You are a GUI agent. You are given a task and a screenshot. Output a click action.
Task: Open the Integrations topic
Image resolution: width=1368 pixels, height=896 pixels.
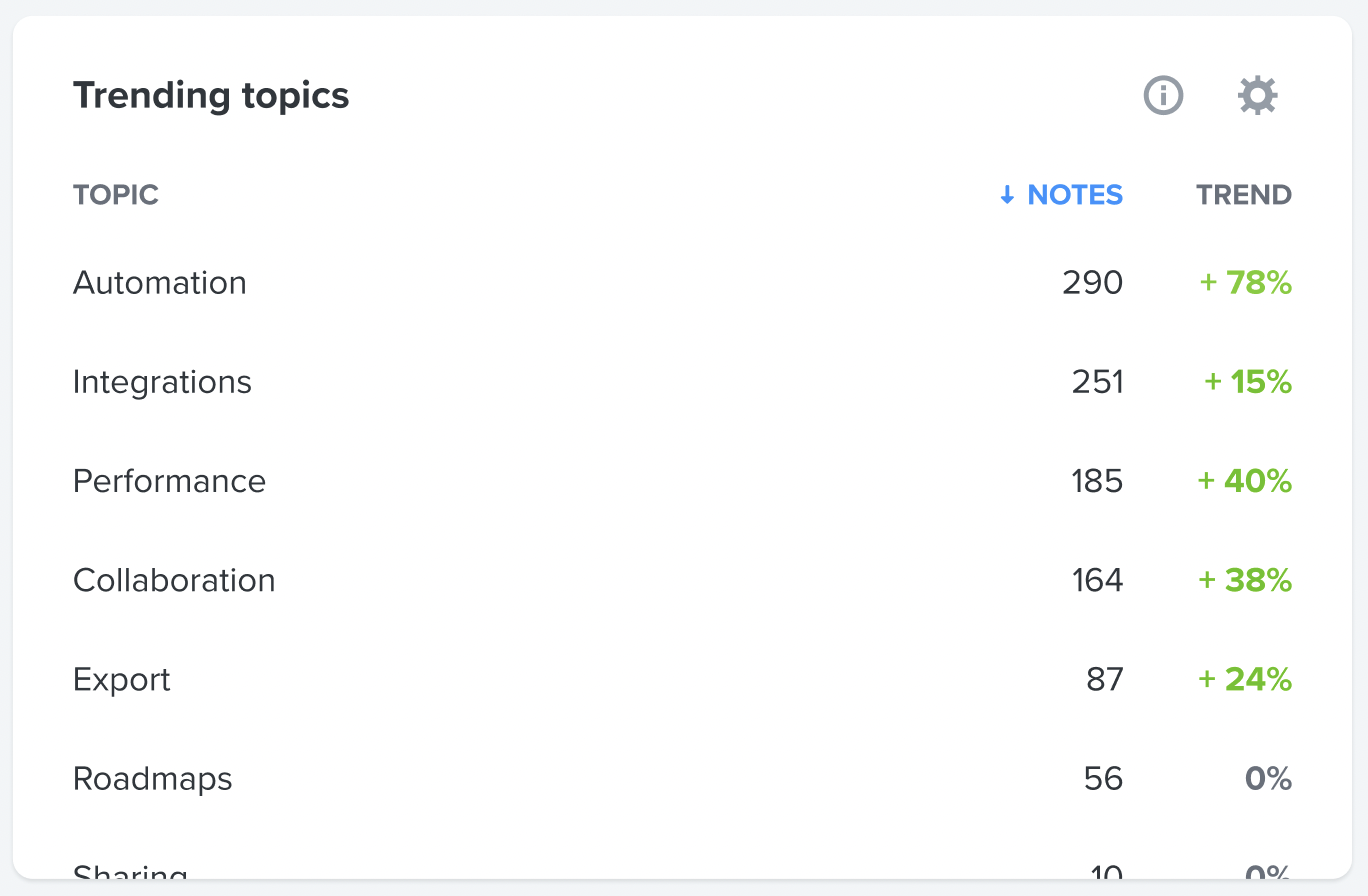[162, 382]
